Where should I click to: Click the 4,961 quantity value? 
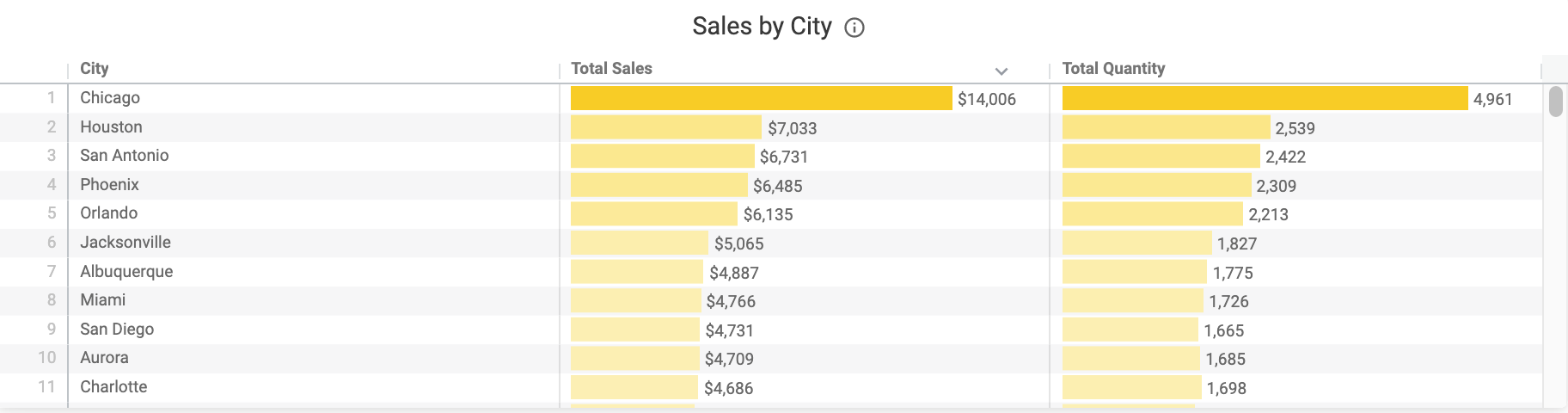(1493, 100)
